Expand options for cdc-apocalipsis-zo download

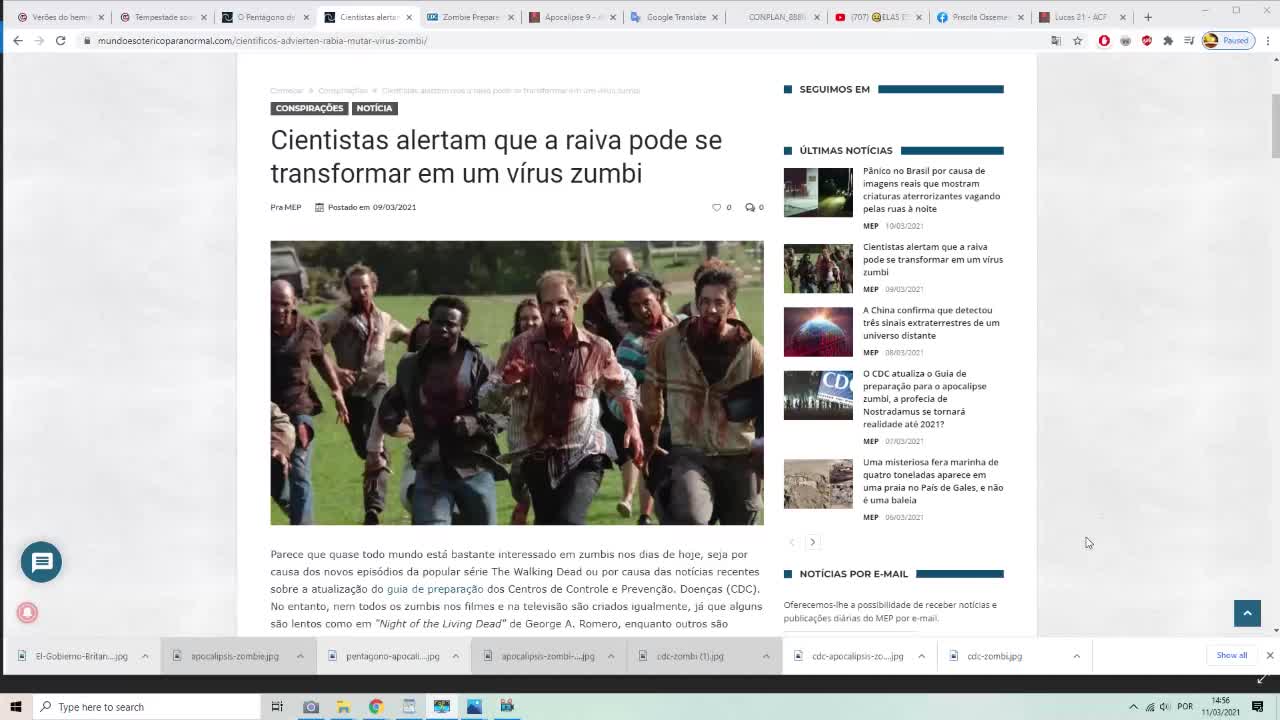[921, 656]
